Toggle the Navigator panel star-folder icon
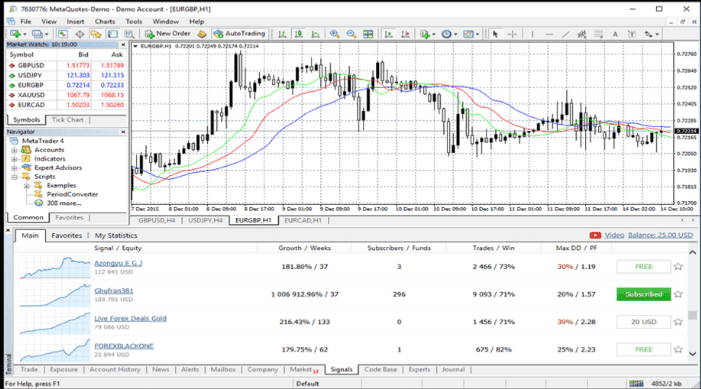This screenshot has height=389, width=701. pyautogui.click(x=96, y=34)
